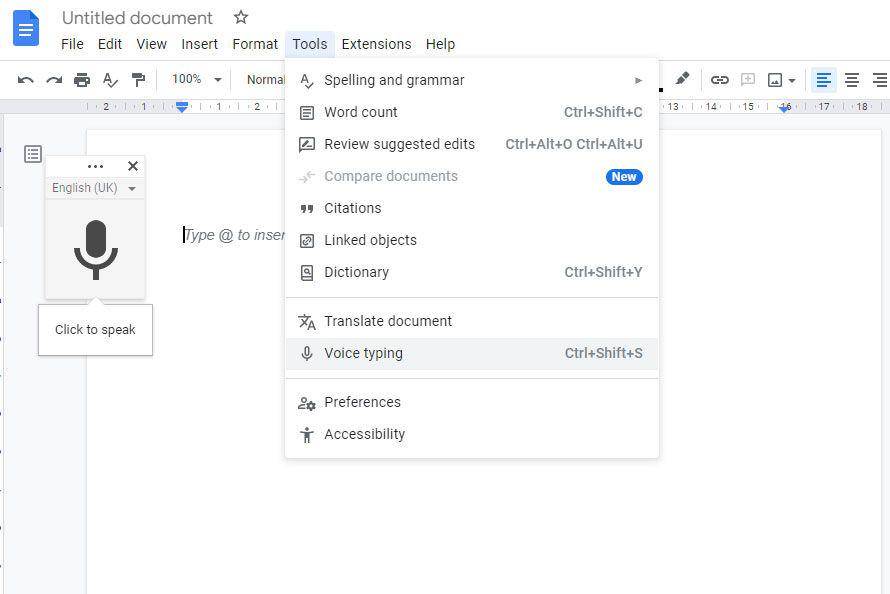The height and width of the screenshot is (594, 890).
Task: Open the File menu
Action: (x=72, y=44)
